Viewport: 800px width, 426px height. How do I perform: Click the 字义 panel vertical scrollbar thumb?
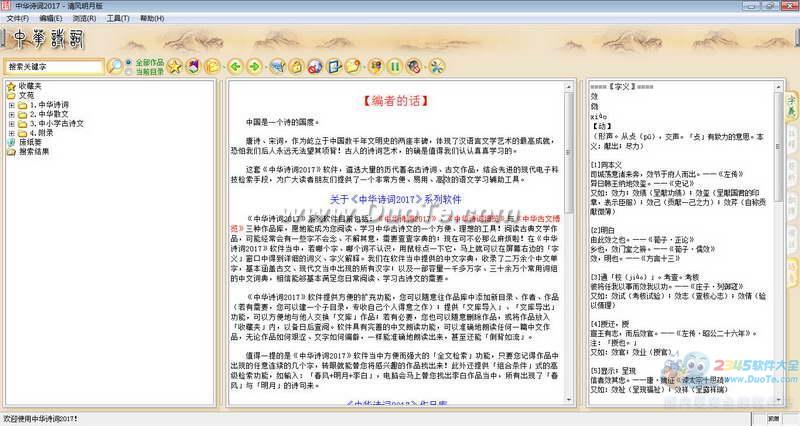(778, 147)
